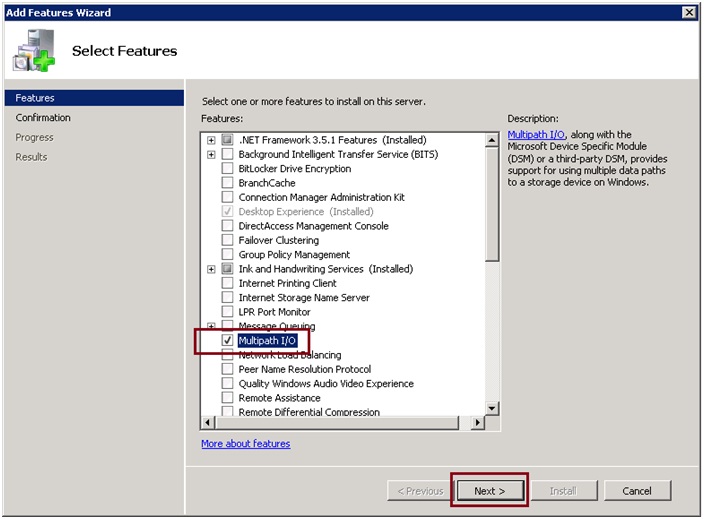Check Connection Manager Administration Kit box
The width and height of the screenshot is (704, 519).
tap(228, 198)
